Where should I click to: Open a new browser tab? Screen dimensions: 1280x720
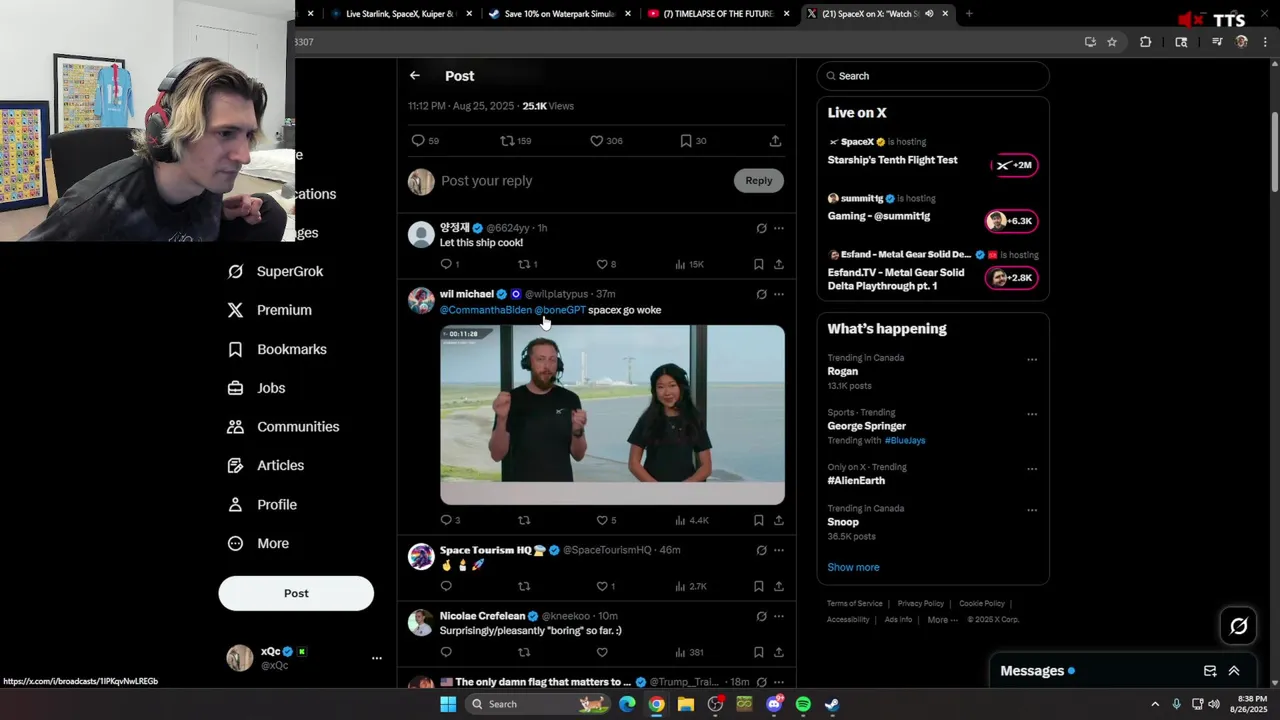(x=968, y=14)
